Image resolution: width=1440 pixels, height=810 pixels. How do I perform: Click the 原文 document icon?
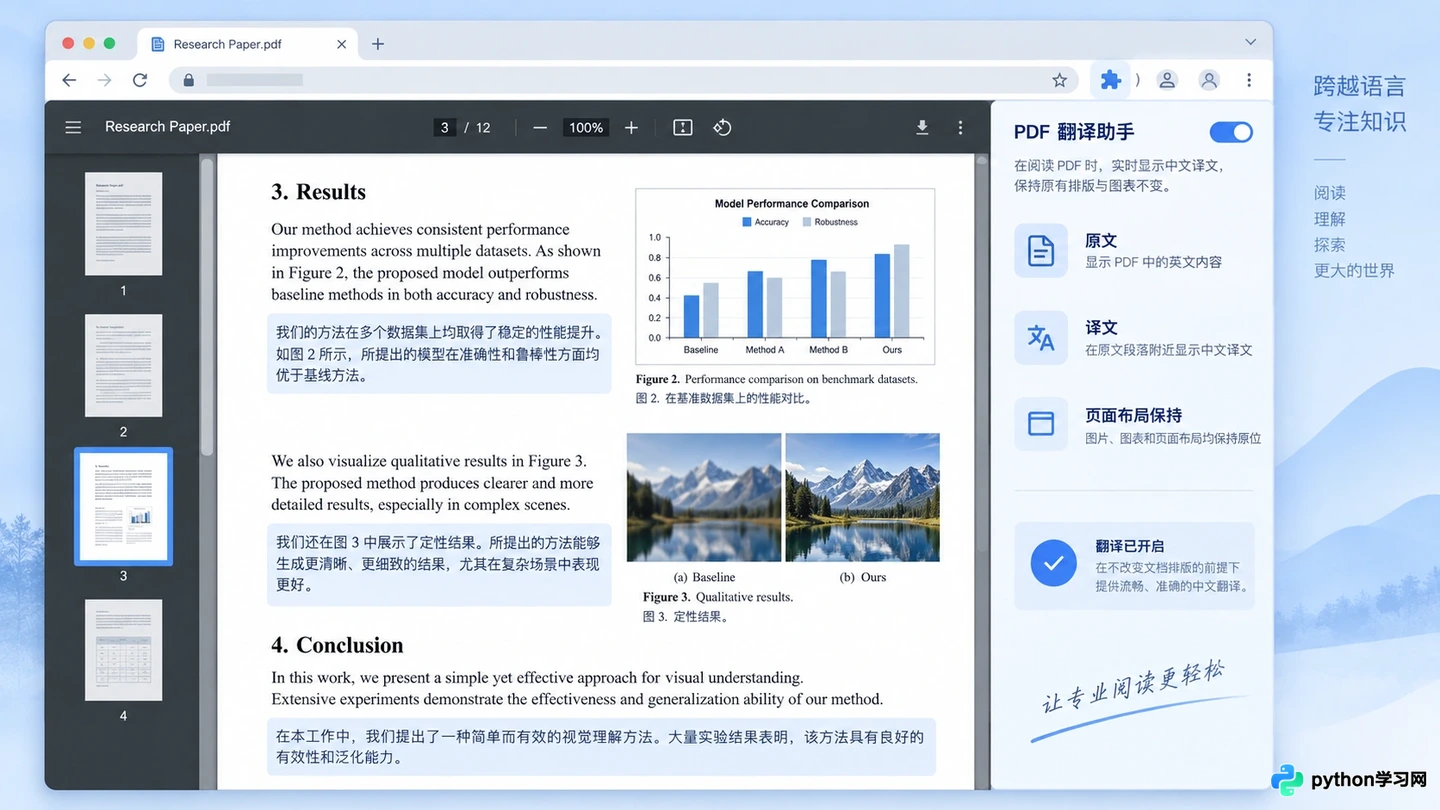point(1041,250)
